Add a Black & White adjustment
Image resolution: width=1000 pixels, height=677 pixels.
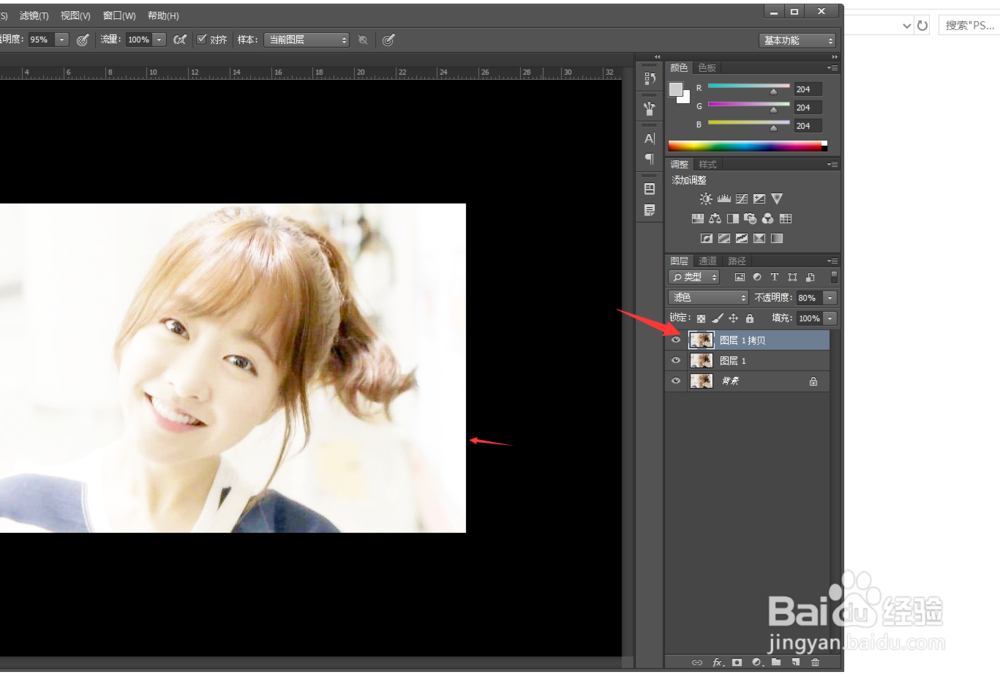click(733, 219)
